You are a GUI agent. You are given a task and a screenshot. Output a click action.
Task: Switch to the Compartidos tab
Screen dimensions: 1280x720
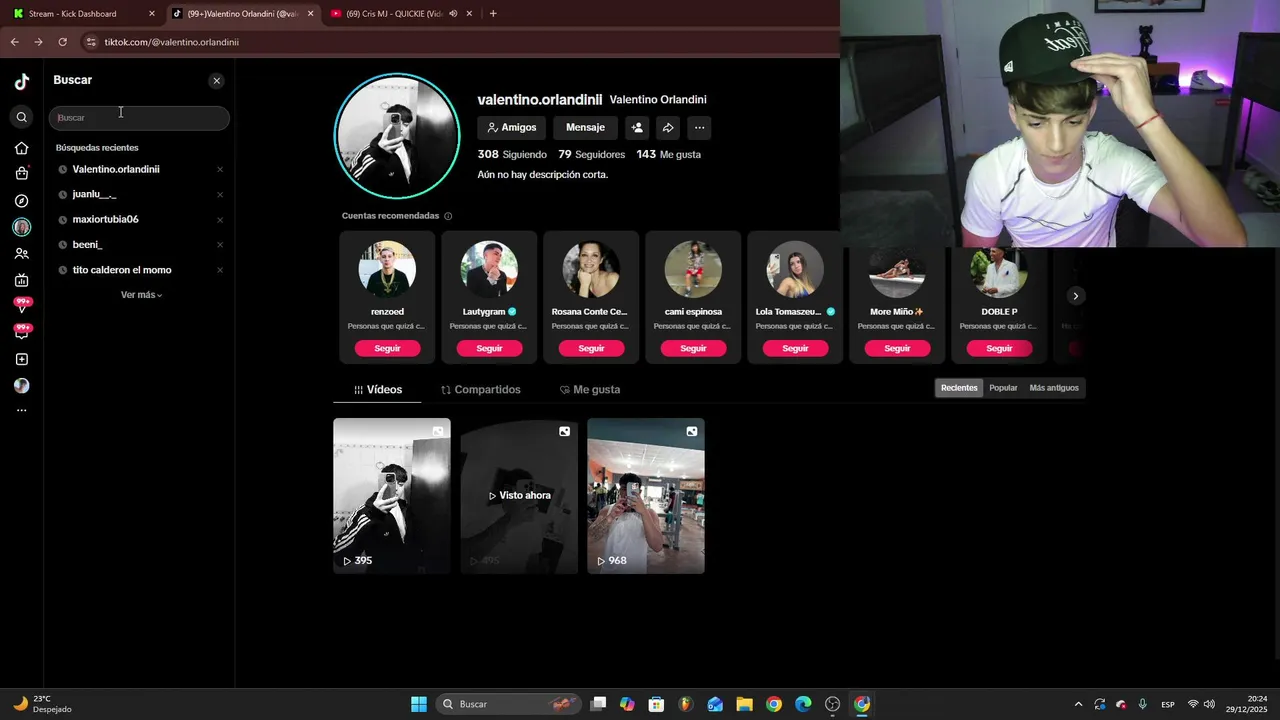(481, 390)
